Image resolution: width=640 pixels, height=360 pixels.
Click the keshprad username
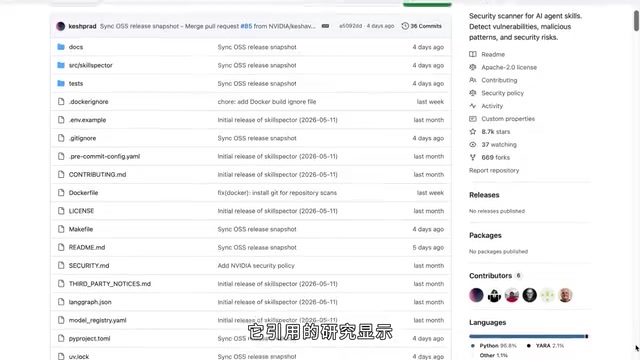pos(82,26)
